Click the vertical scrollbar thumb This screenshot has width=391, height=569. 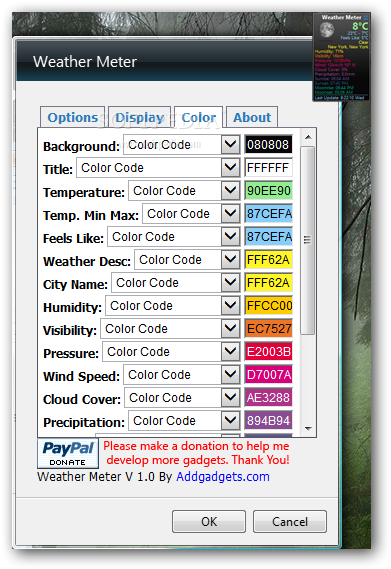coord(308,240)
